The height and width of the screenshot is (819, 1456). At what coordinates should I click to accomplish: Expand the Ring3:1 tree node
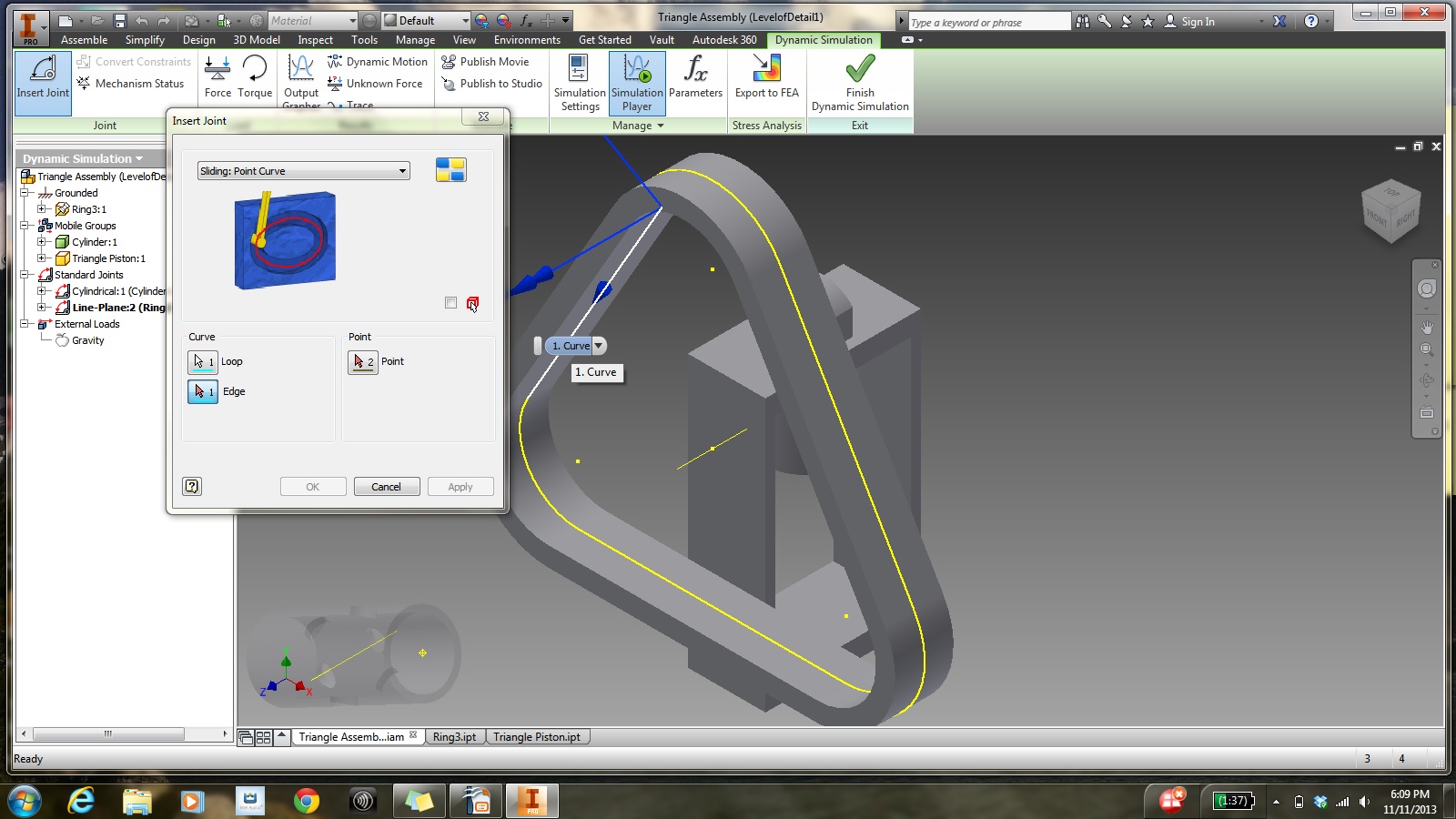[42, 209]
